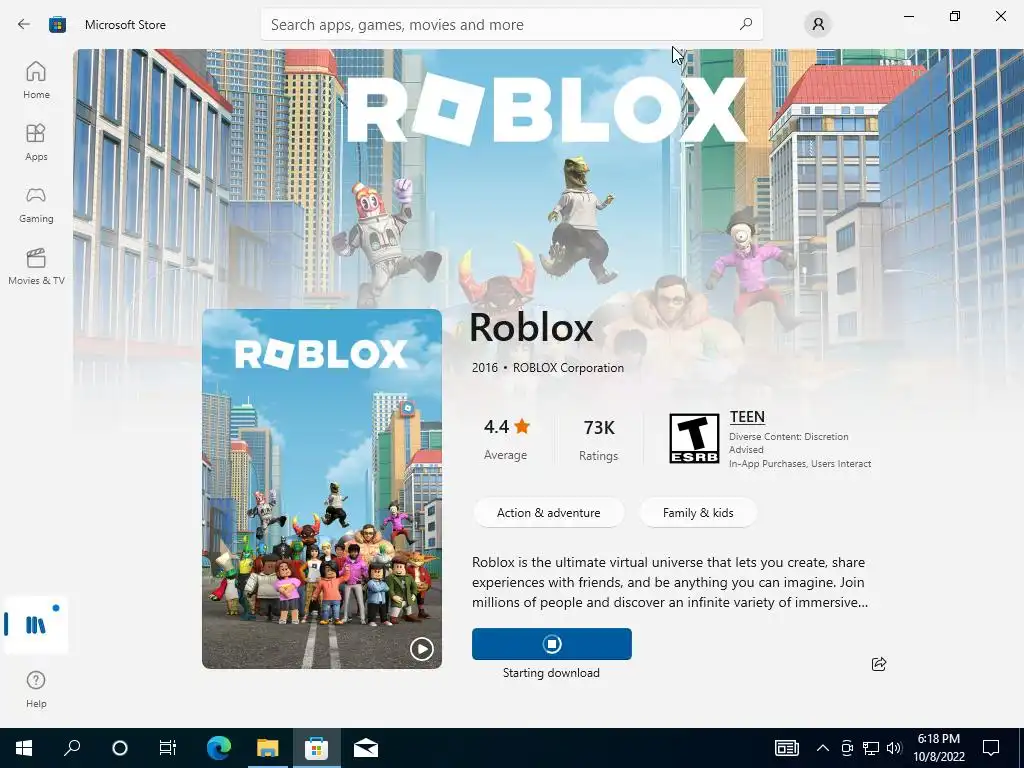Click the Microsoft Store logo icon
This screenshot has height=768, width=1024.
[x=57, y=25]
